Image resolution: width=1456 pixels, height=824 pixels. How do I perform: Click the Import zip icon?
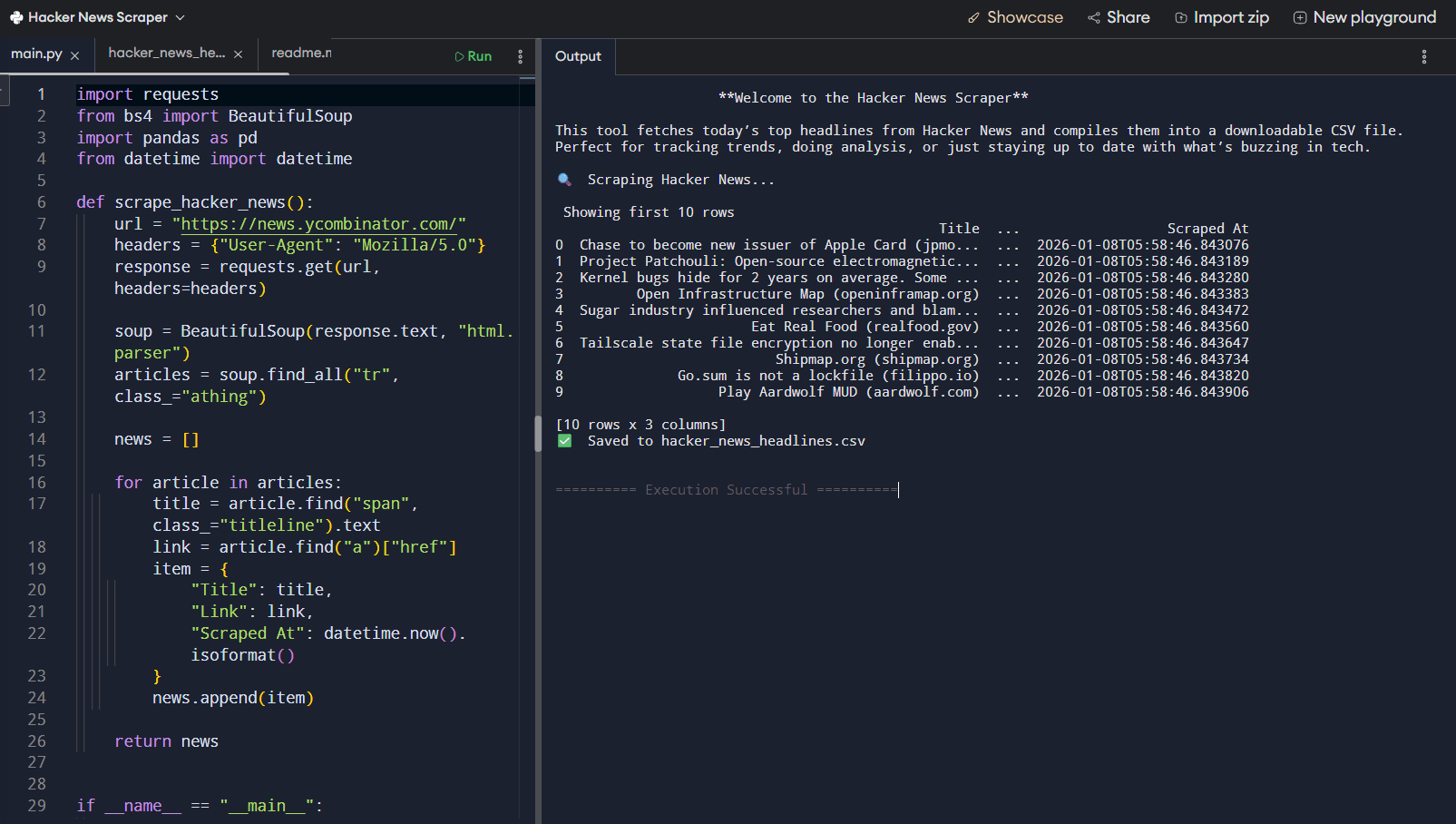(1181, 17)
